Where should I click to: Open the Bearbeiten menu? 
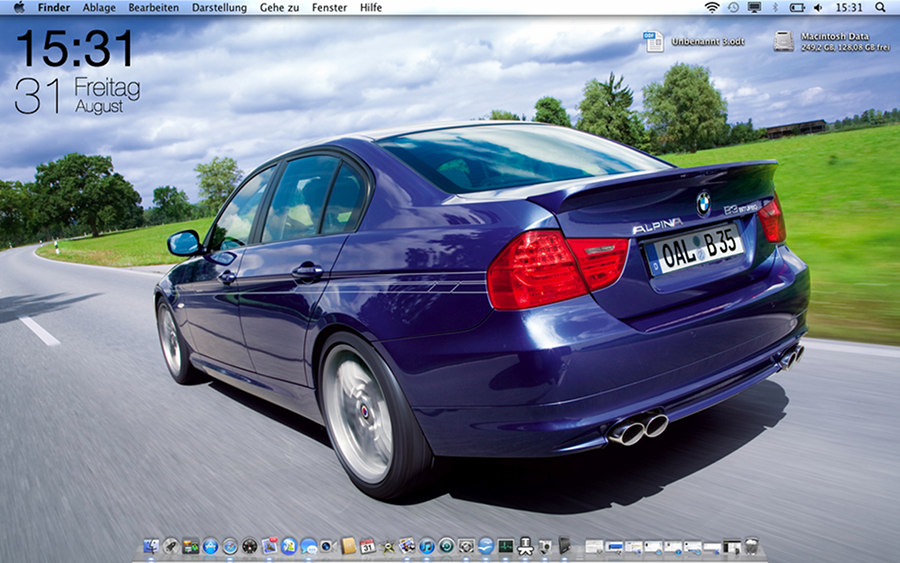(x=153, y=7)
